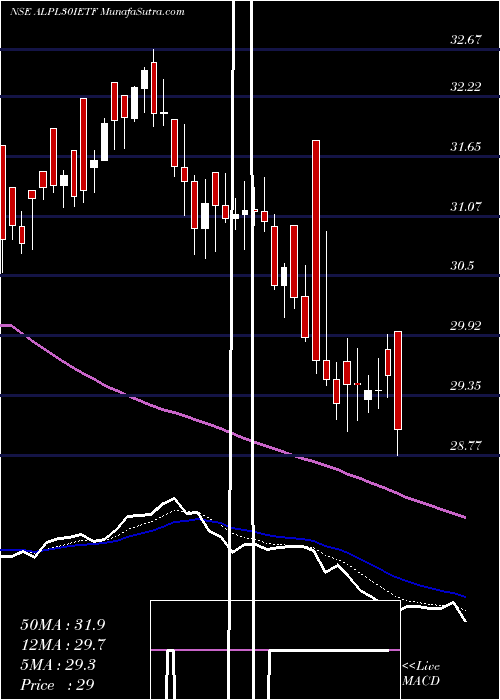
Task: Select the 29.35 price level label
Action: 466,385
